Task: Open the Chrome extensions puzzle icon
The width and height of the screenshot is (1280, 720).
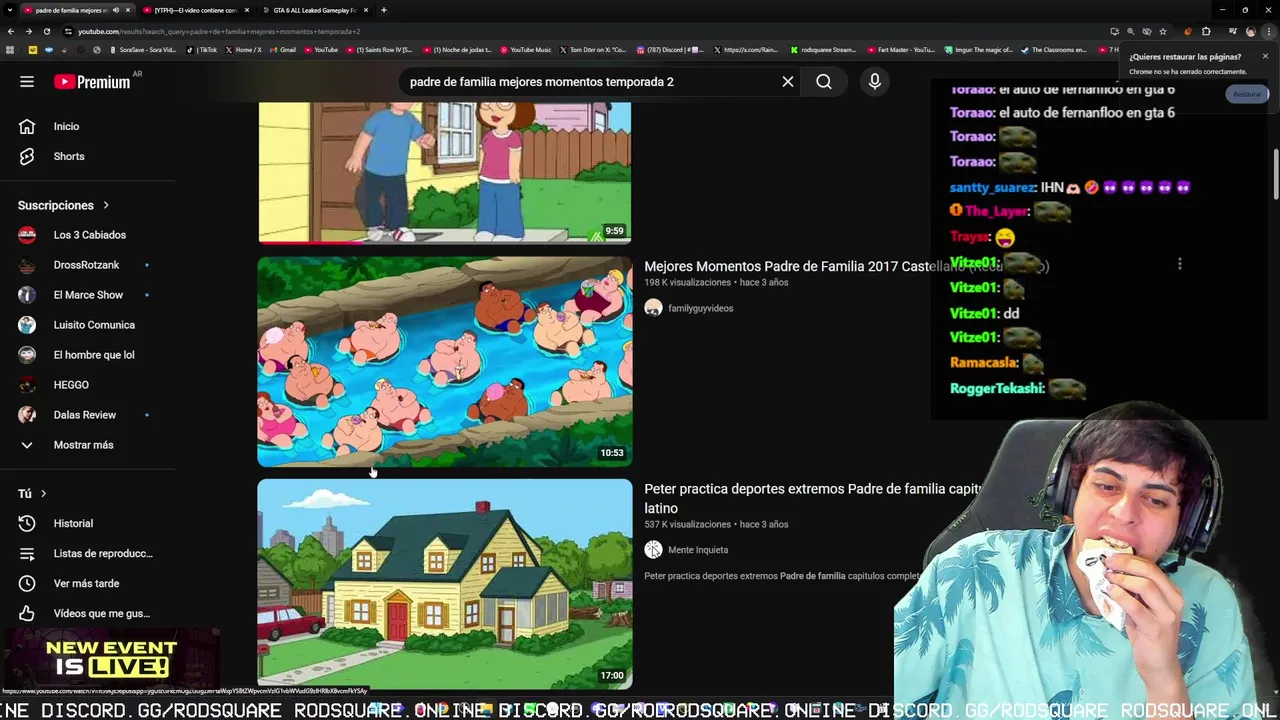Action: (x=1206, y=31)
